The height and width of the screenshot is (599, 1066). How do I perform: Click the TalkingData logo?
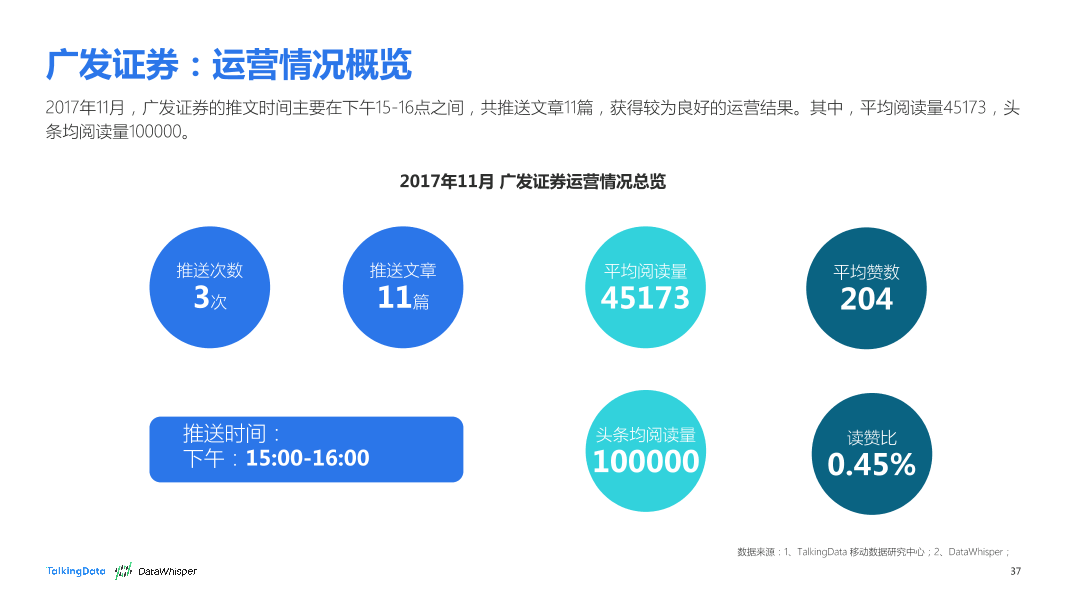click(75, 571)
